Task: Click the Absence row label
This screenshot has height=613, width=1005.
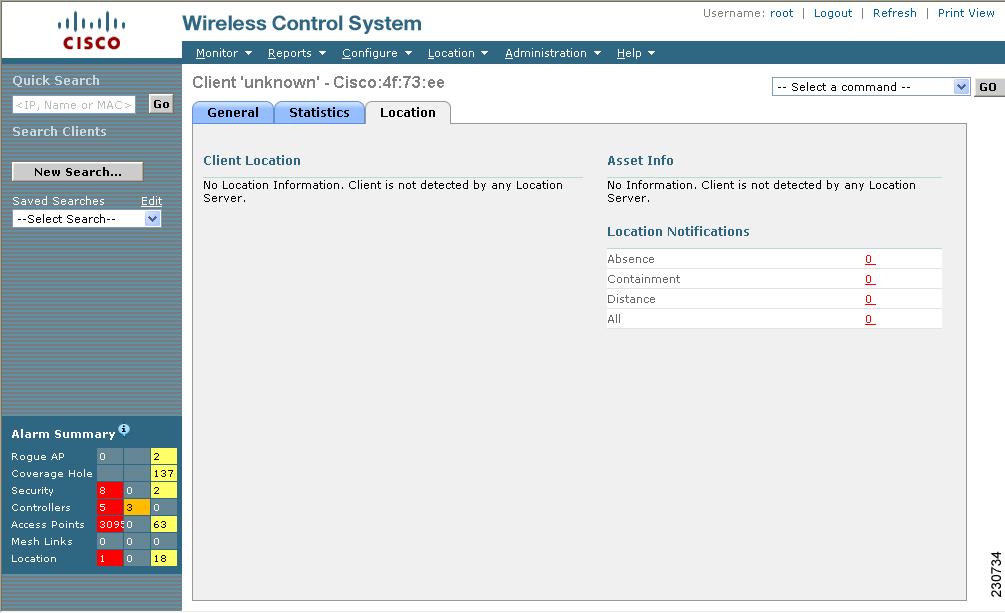Action: tap(631, 259)
